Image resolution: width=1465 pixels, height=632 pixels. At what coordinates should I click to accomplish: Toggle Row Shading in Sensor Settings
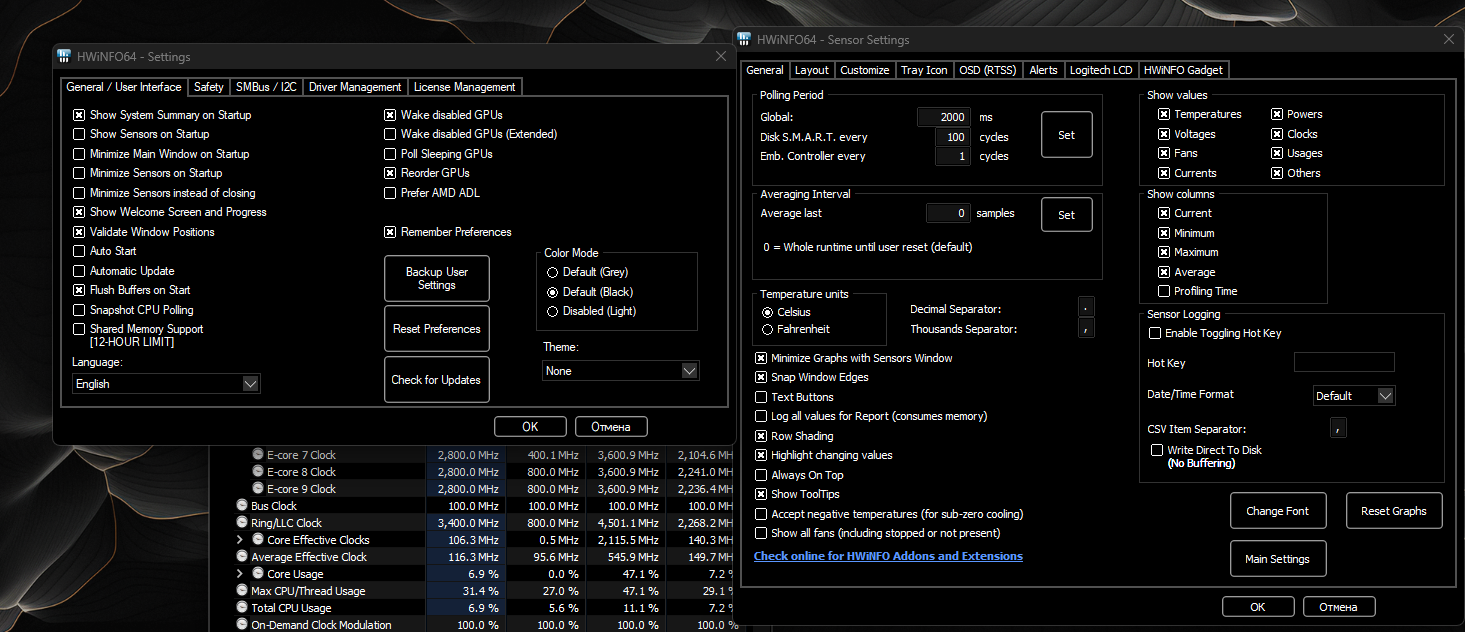(x=761, y=436)
